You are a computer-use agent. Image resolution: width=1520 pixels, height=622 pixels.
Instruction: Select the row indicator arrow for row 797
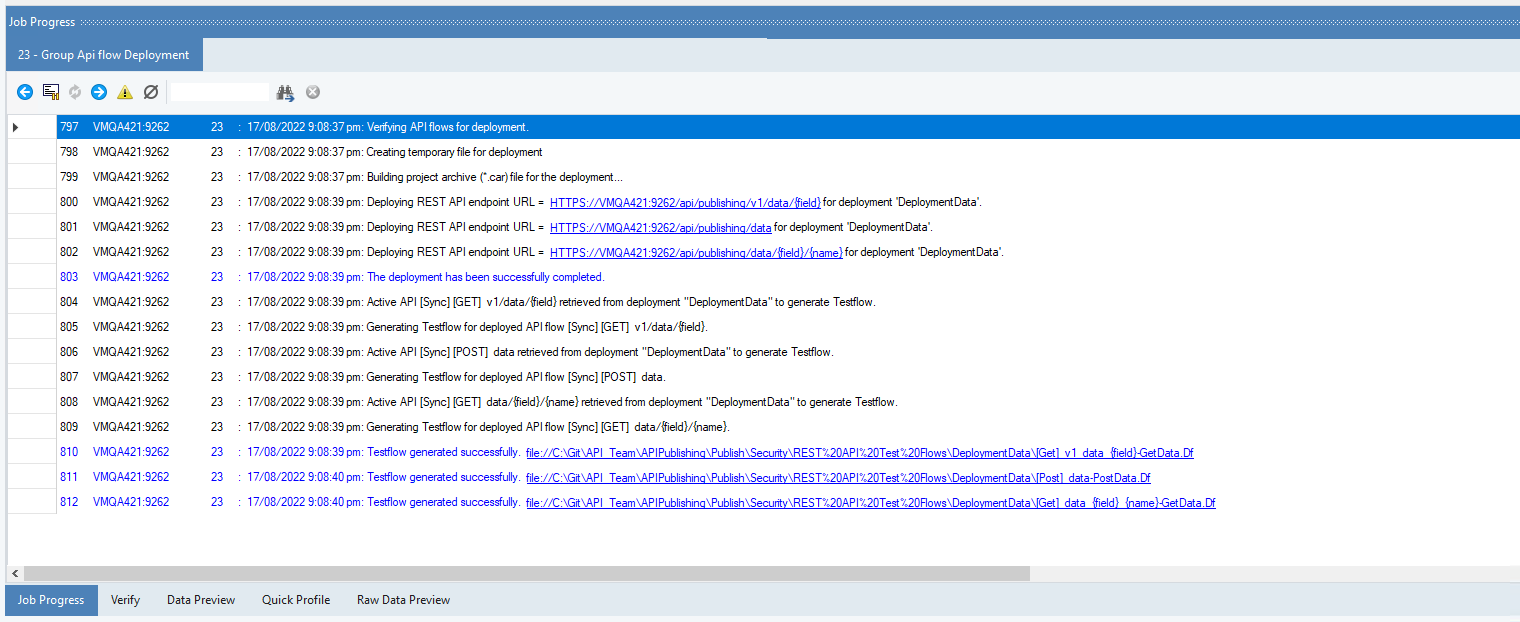[x=15, y=127]
